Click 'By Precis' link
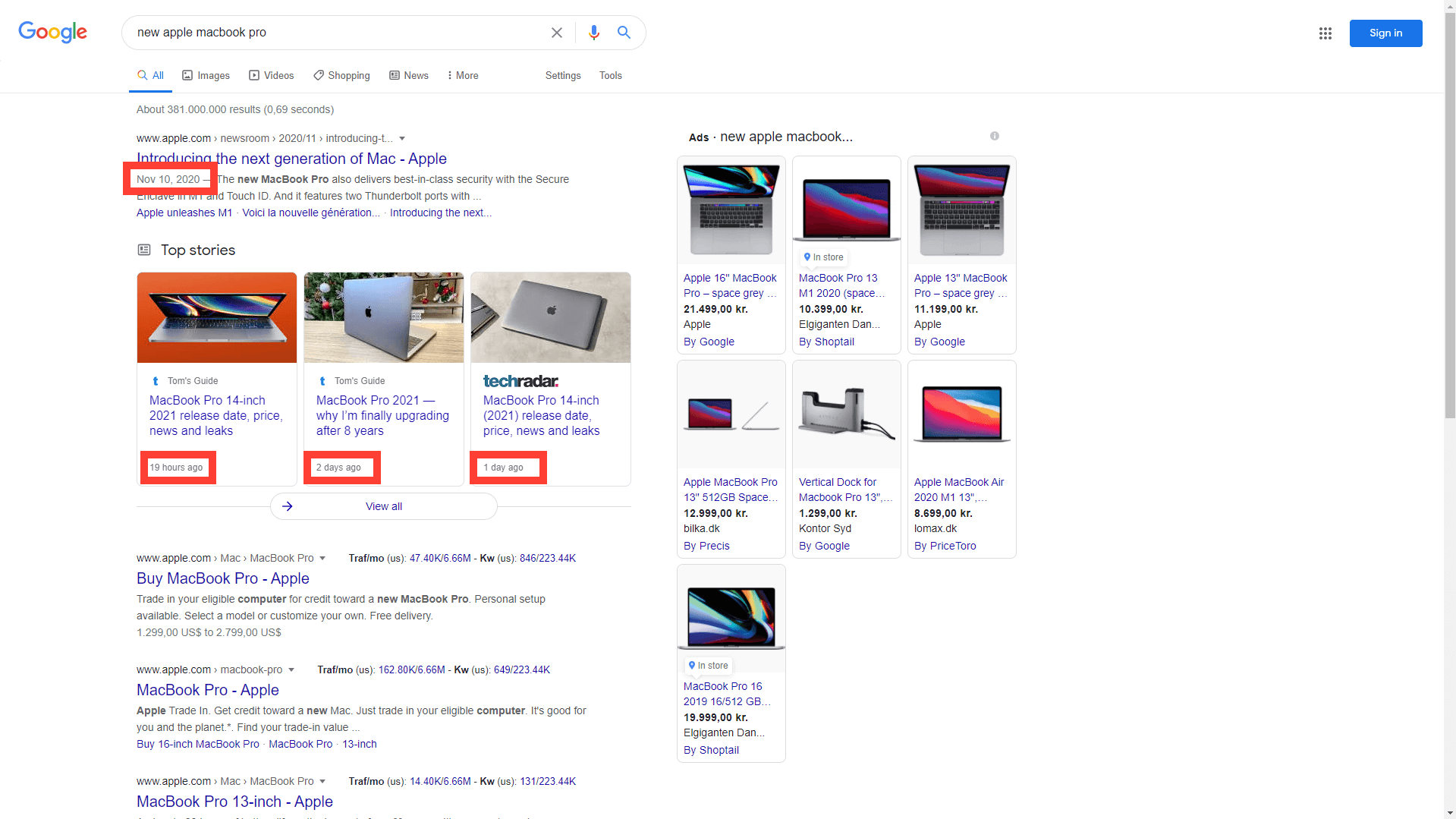The width and height of the screenshot is (1456, 819). point(706,546)
